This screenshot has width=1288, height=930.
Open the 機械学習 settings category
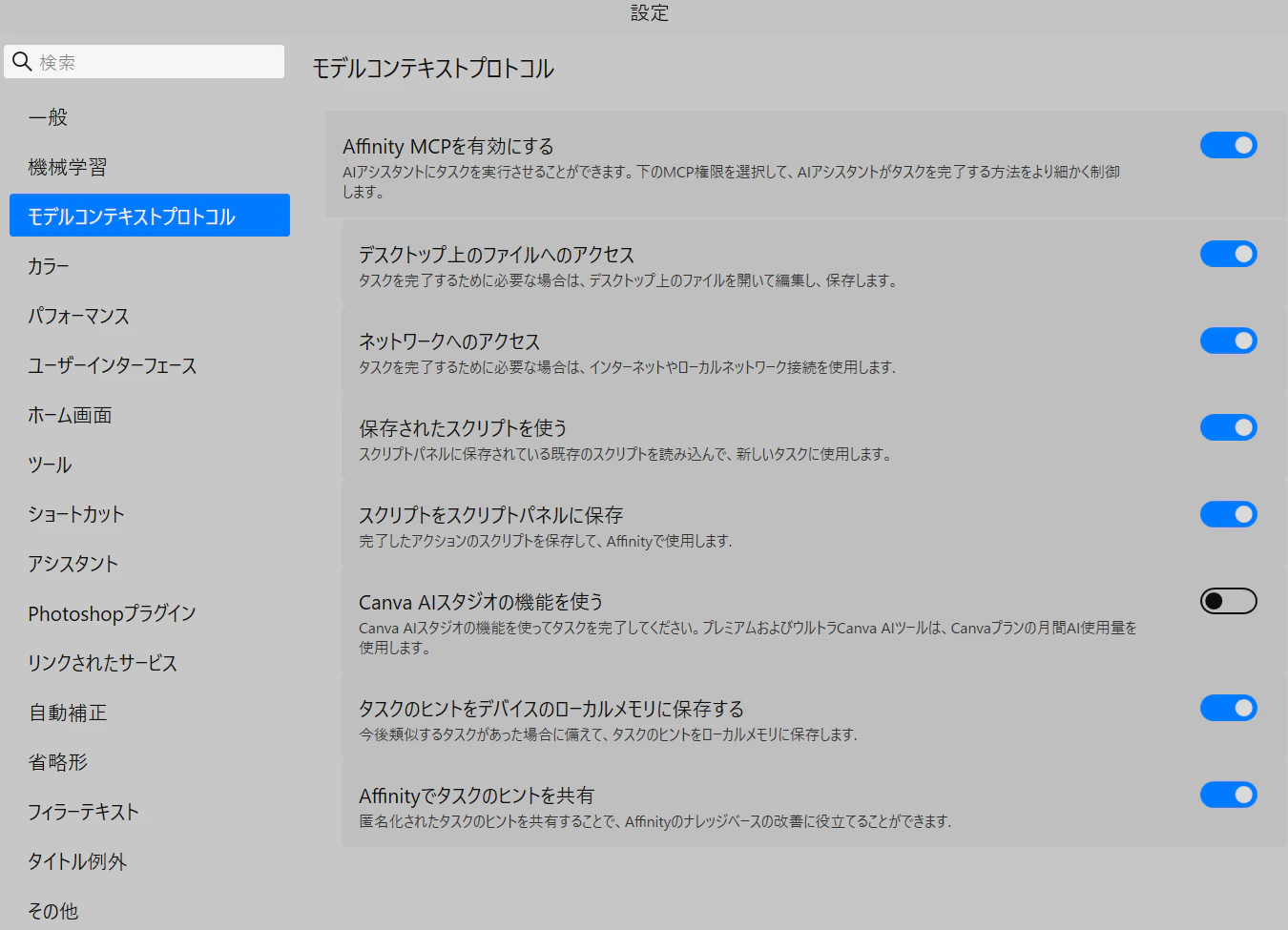tap(150, 167)
